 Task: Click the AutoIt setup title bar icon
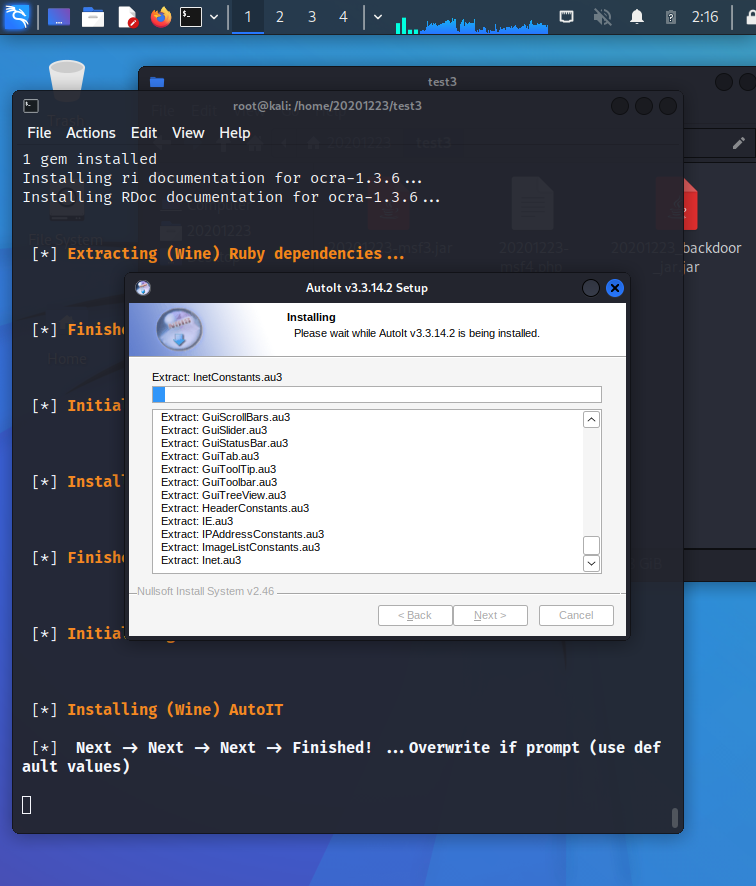pos(143,288)
